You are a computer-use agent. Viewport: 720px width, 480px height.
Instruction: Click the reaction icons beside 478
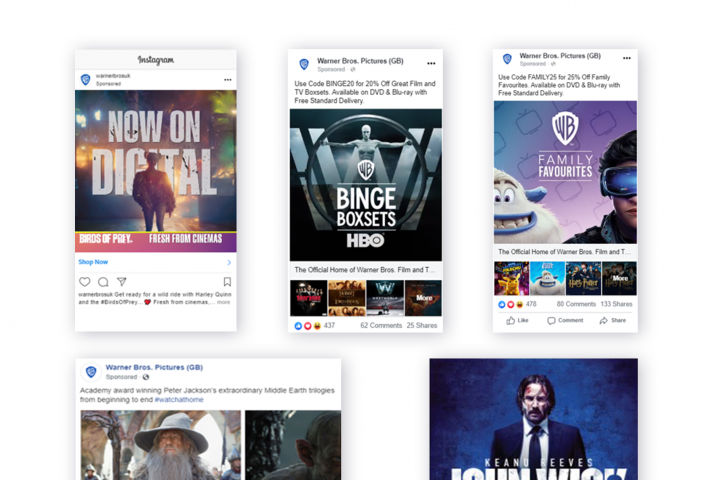point(511,305)
